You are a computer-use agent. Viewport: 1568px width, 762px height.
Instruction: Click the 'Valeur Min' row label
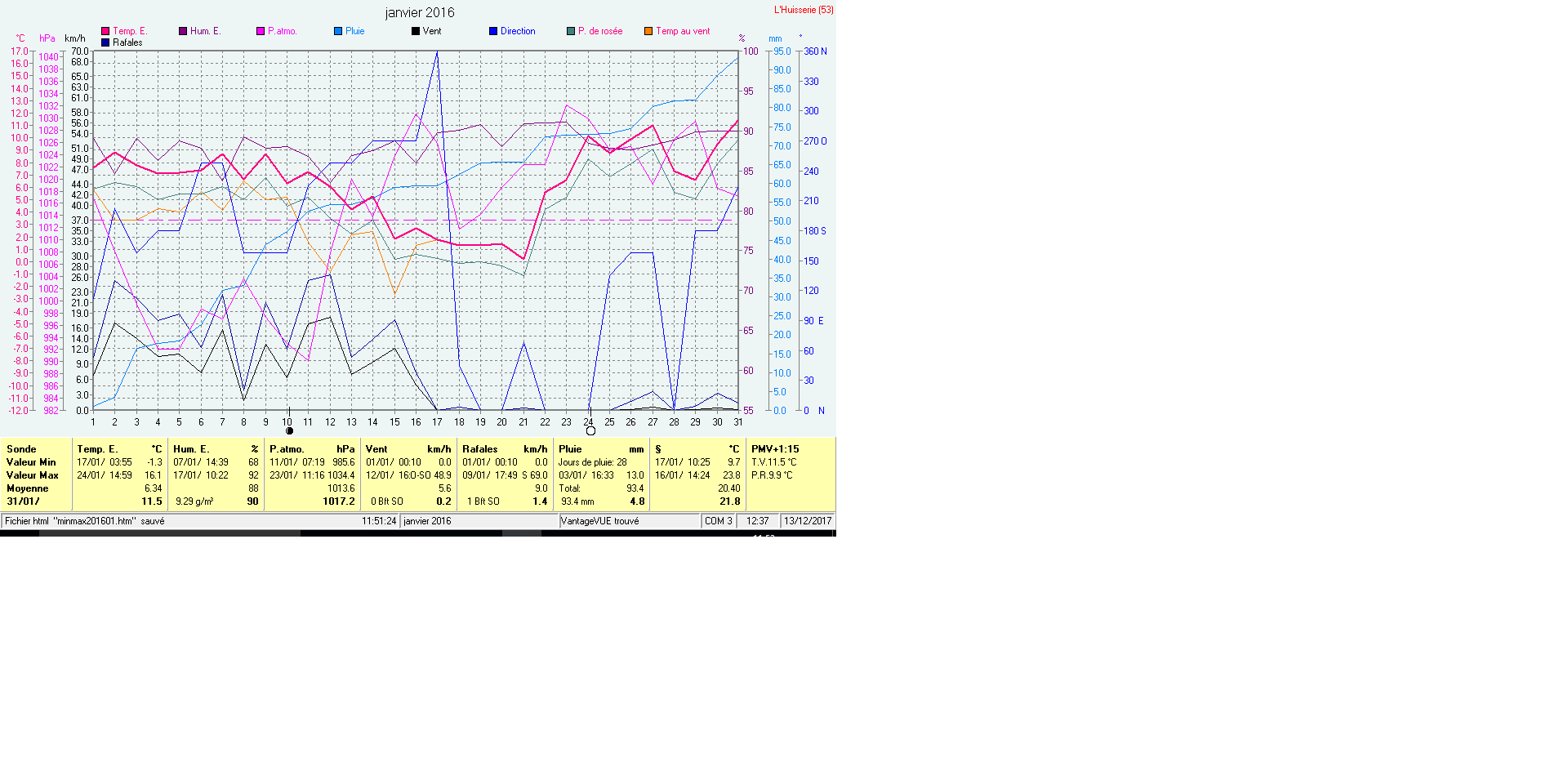[x=31, y=462]
